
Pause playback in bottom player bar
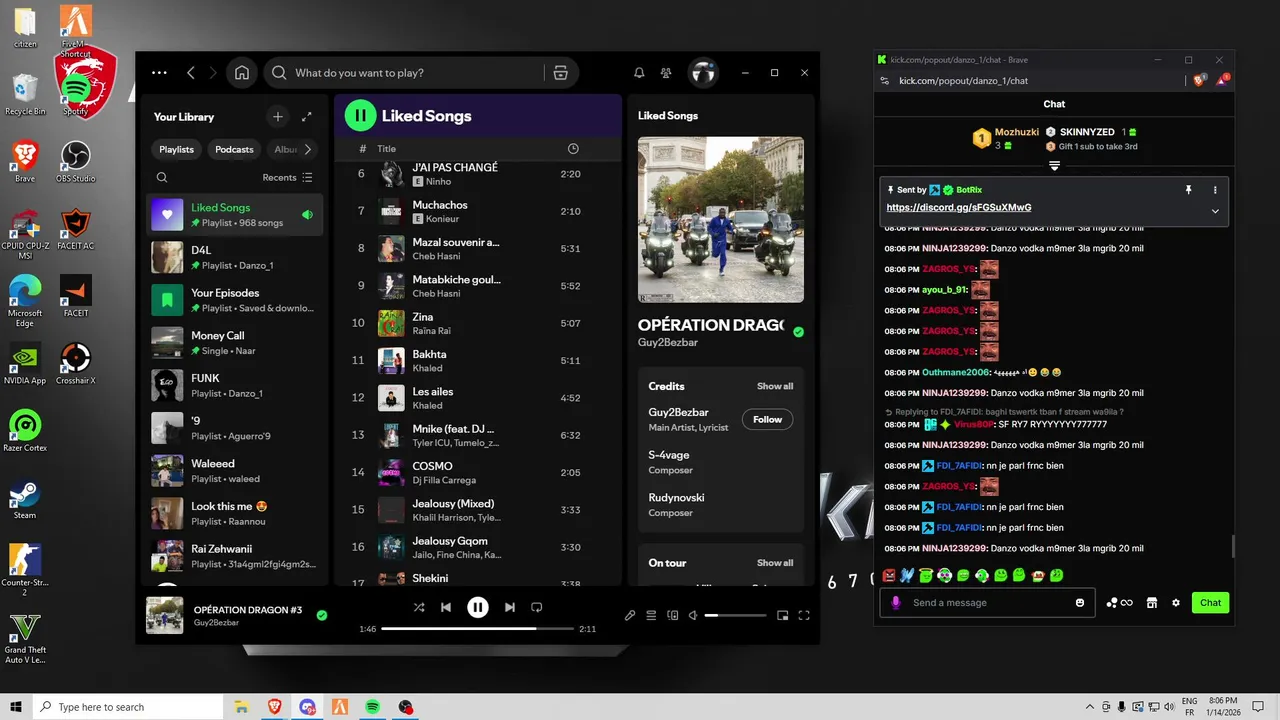click(478, 607)
